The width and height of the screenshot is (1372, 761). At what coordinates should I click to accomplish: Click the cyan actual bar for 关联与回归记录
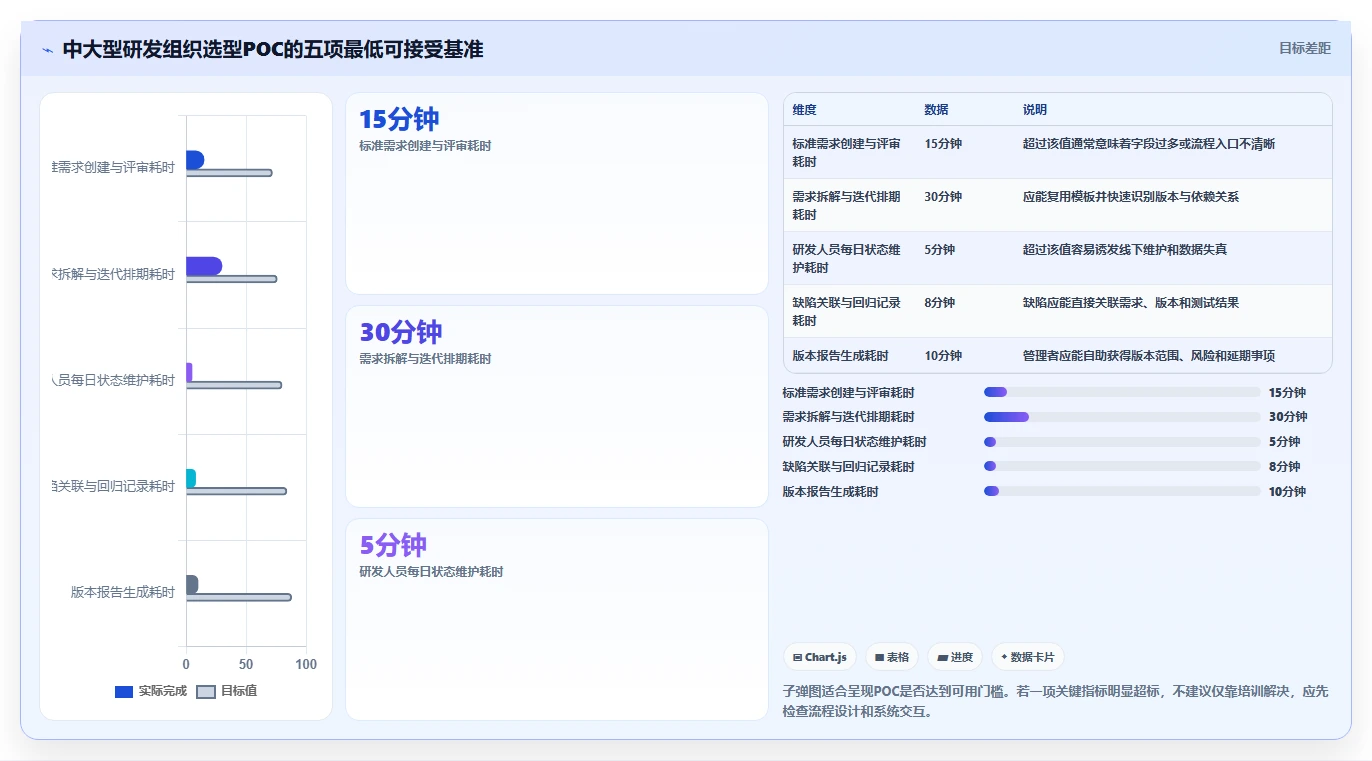point(191,478)
